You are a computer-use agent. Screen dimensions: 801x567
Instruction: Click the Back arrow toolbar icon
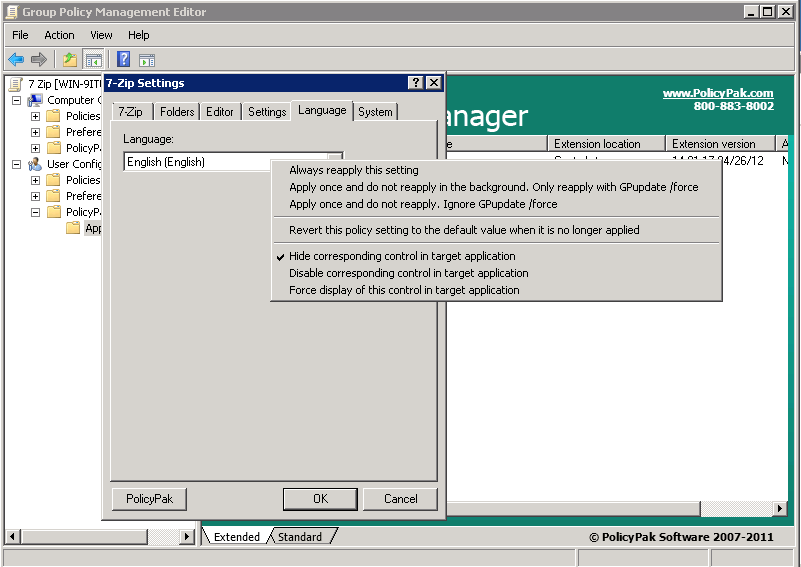click(x=16, y=60)
